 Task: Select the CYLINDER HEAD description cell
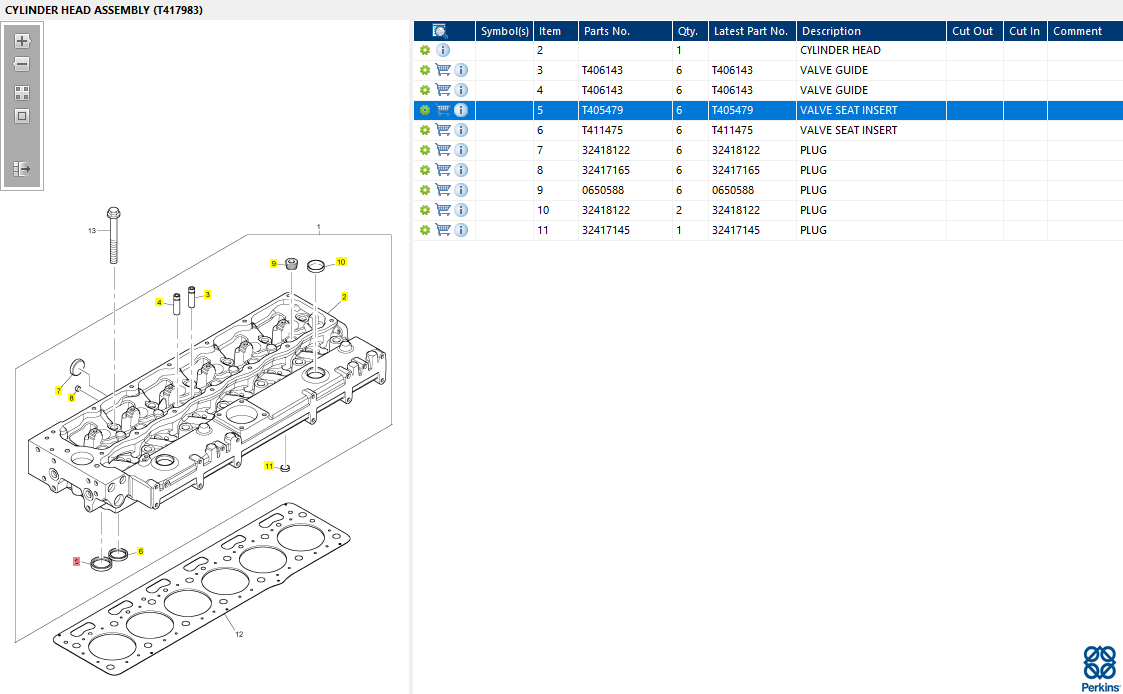tap(871, 50)
